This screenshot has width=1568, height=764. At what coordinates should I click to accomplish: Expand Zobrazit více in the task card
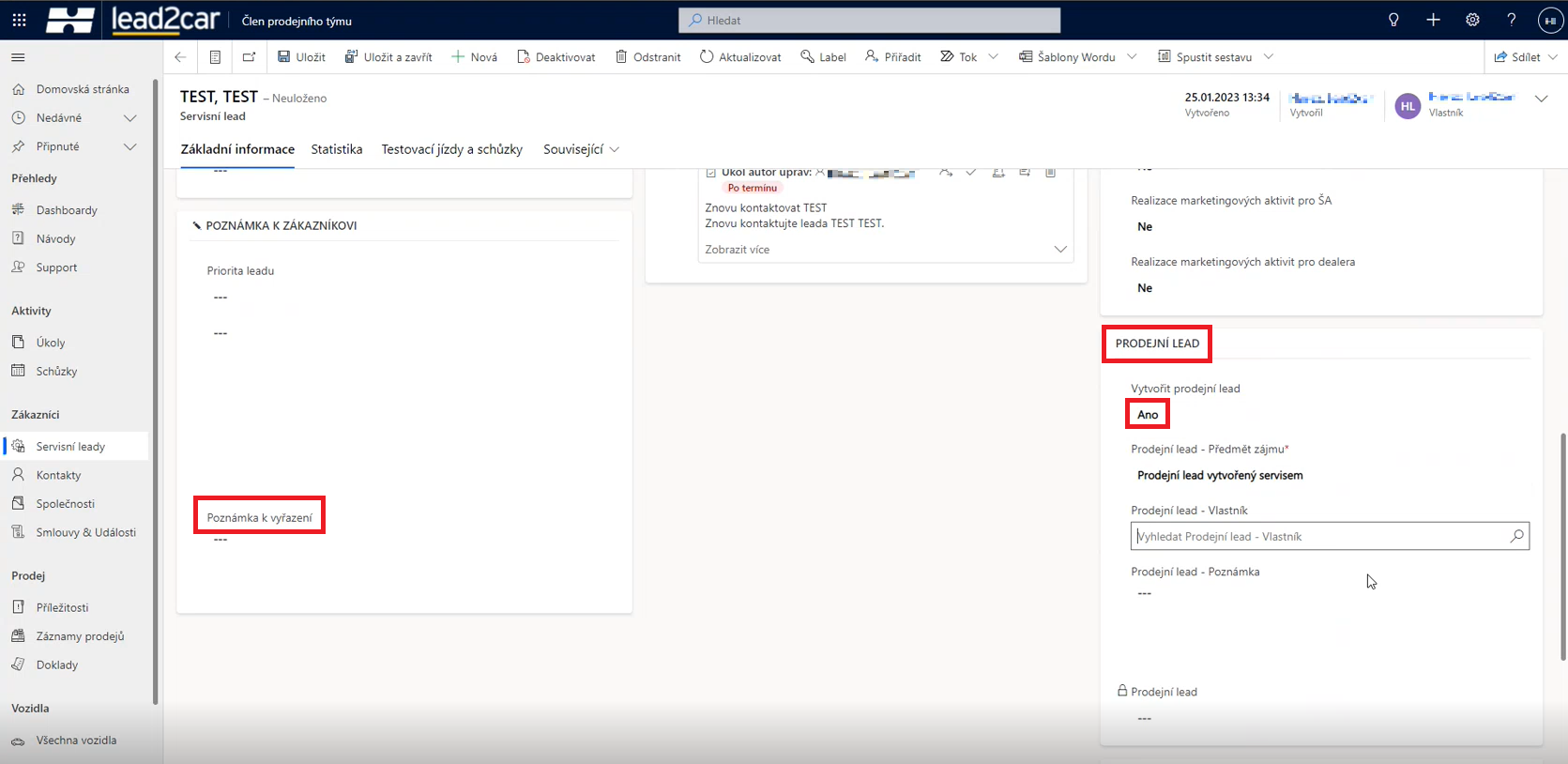pos(1059,250)
